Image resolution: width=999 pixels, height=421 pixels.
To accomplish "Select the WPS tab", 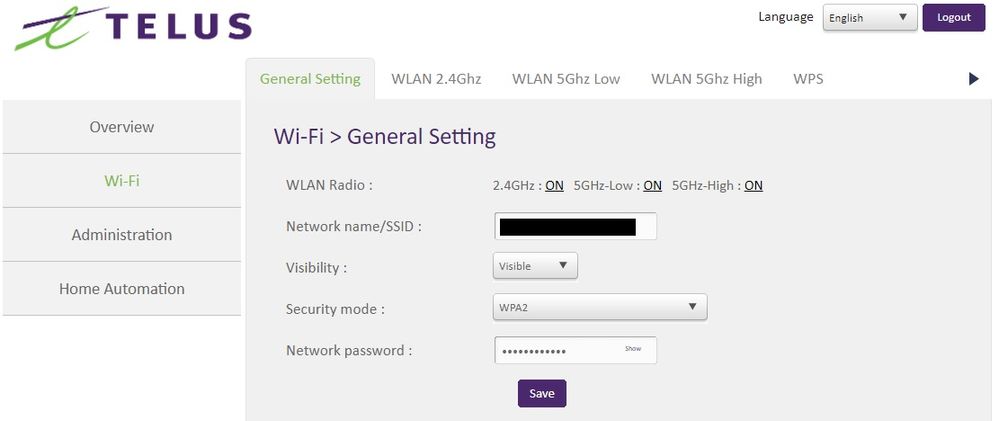I will tap(808, 79).
